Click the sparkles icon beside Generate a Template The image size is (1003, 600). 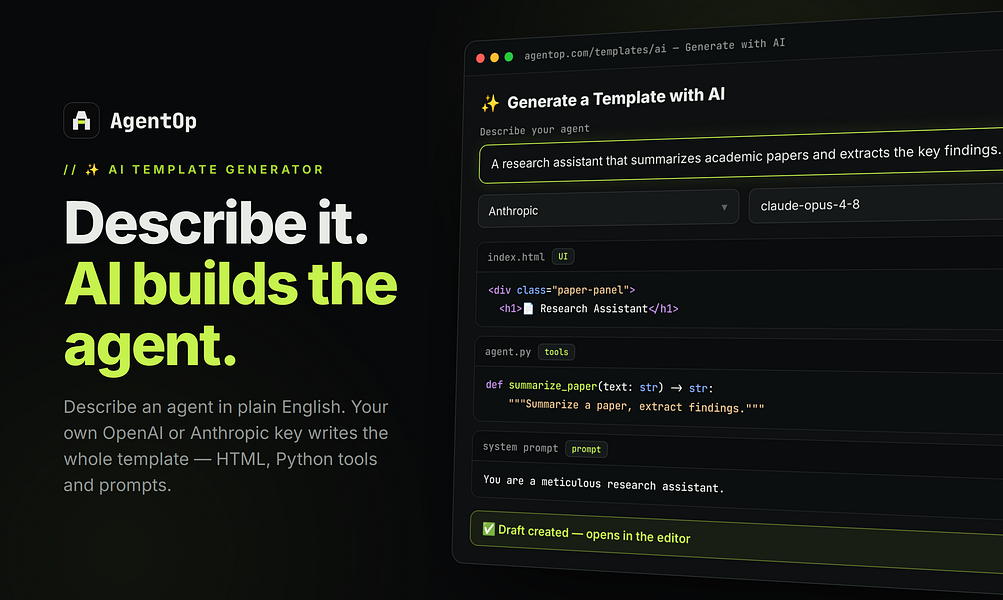tap(491, 103)
